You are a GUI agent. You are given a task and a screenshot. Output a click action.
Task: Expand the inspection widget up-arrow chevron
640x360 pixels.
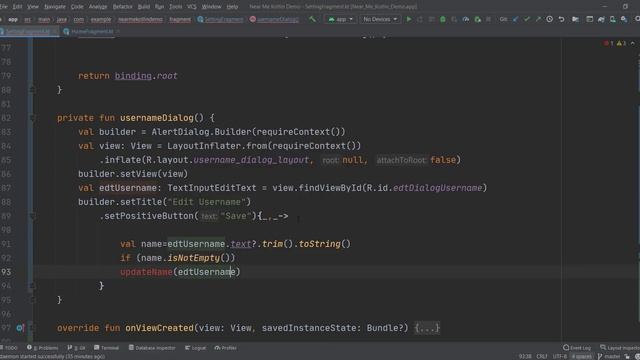tap(632, 43)
